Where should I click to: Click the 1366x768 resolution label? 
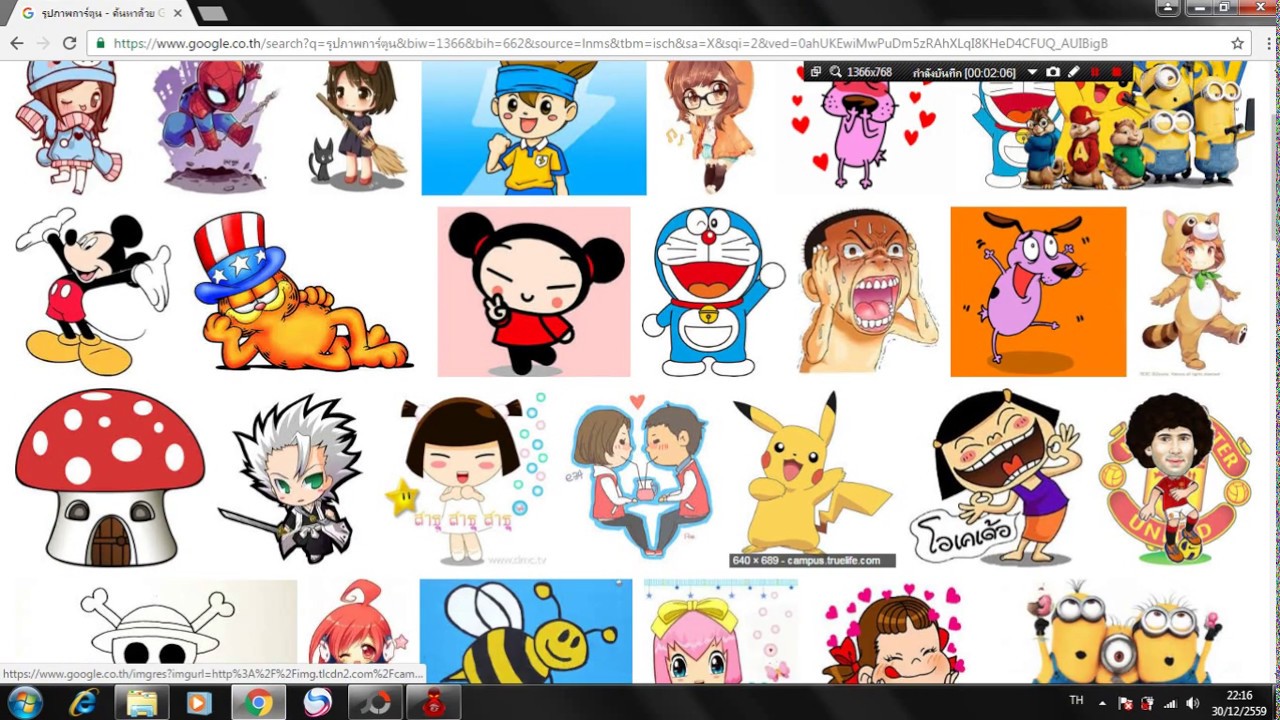(869, 72)
